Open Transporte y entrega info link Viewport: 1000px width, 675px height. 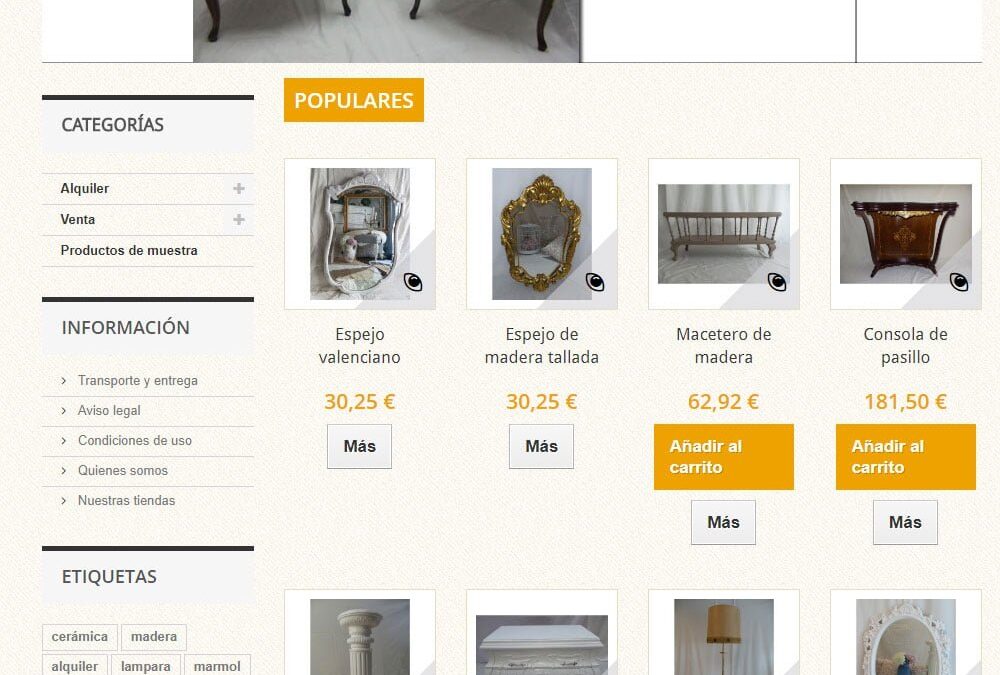tap(138, 380)
